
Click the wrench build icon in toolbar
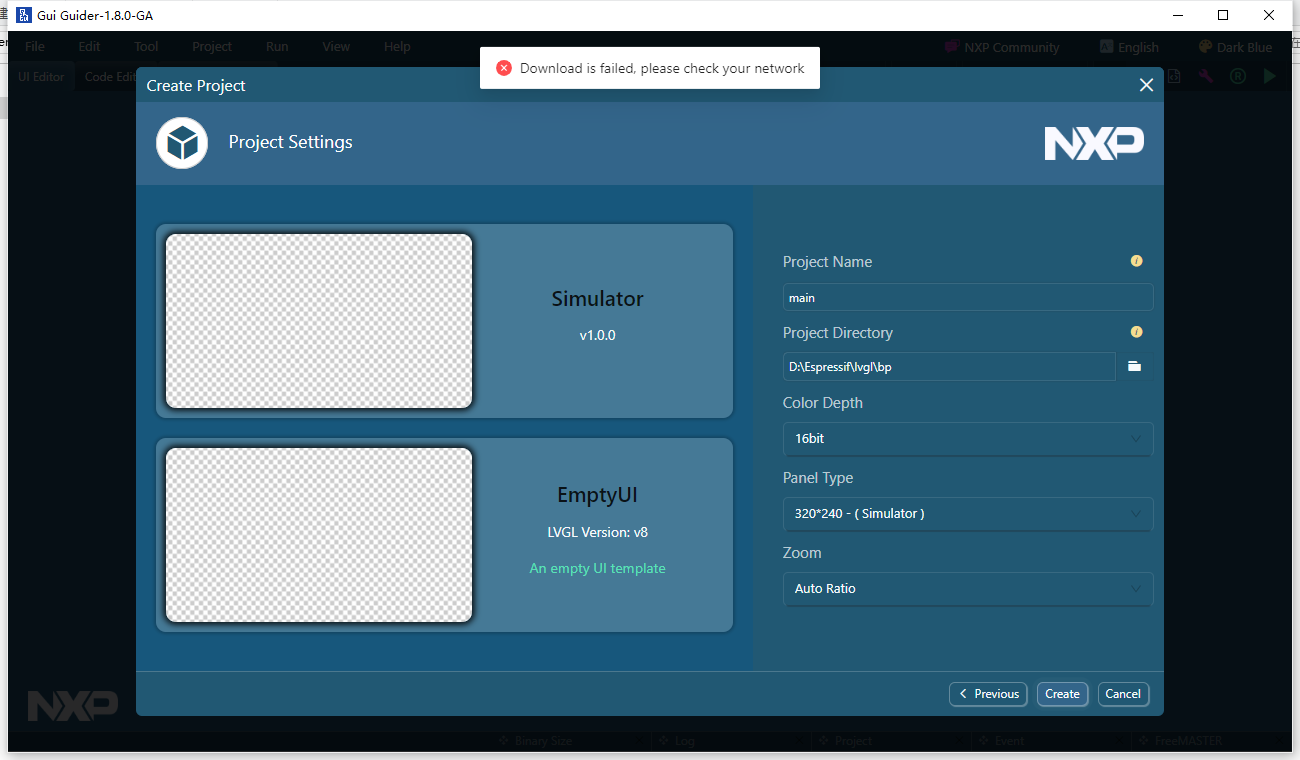click(1206, 76)
